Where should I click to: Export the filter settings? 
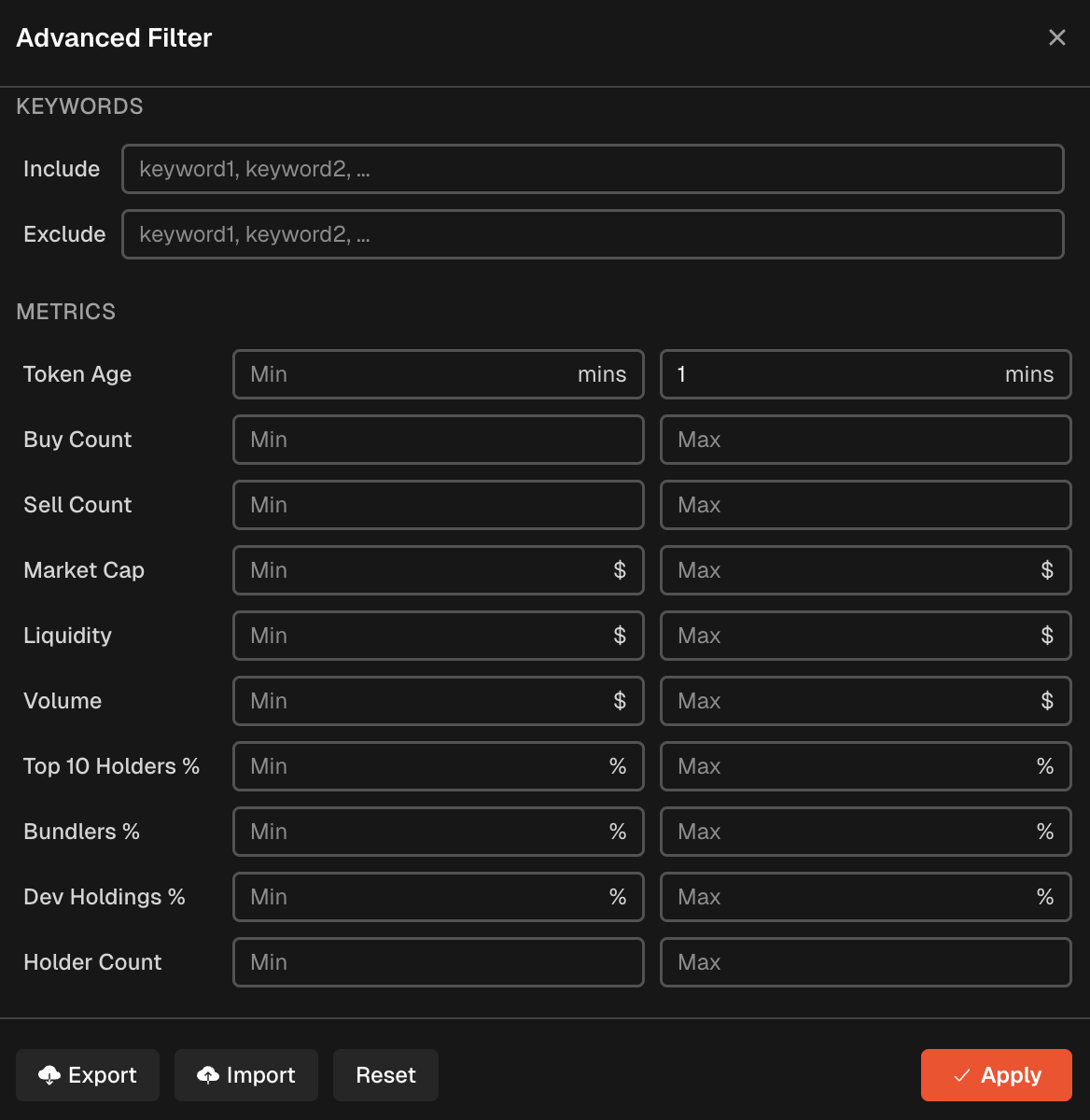pos(88,1075)
